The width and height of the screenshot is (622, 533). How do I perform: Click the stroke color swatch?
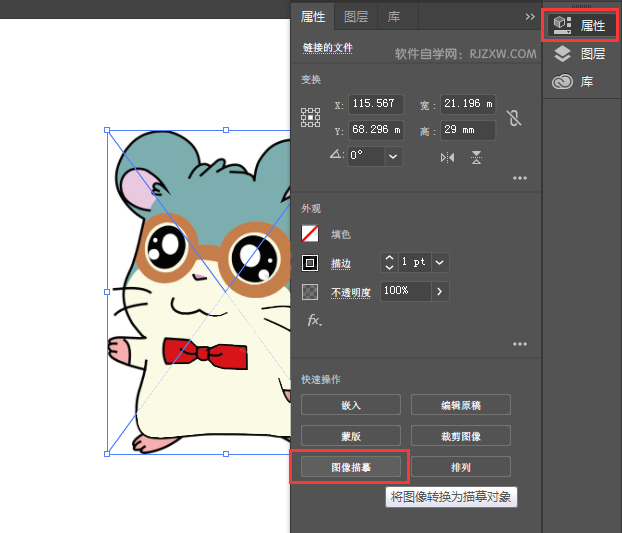coord(310,263)
